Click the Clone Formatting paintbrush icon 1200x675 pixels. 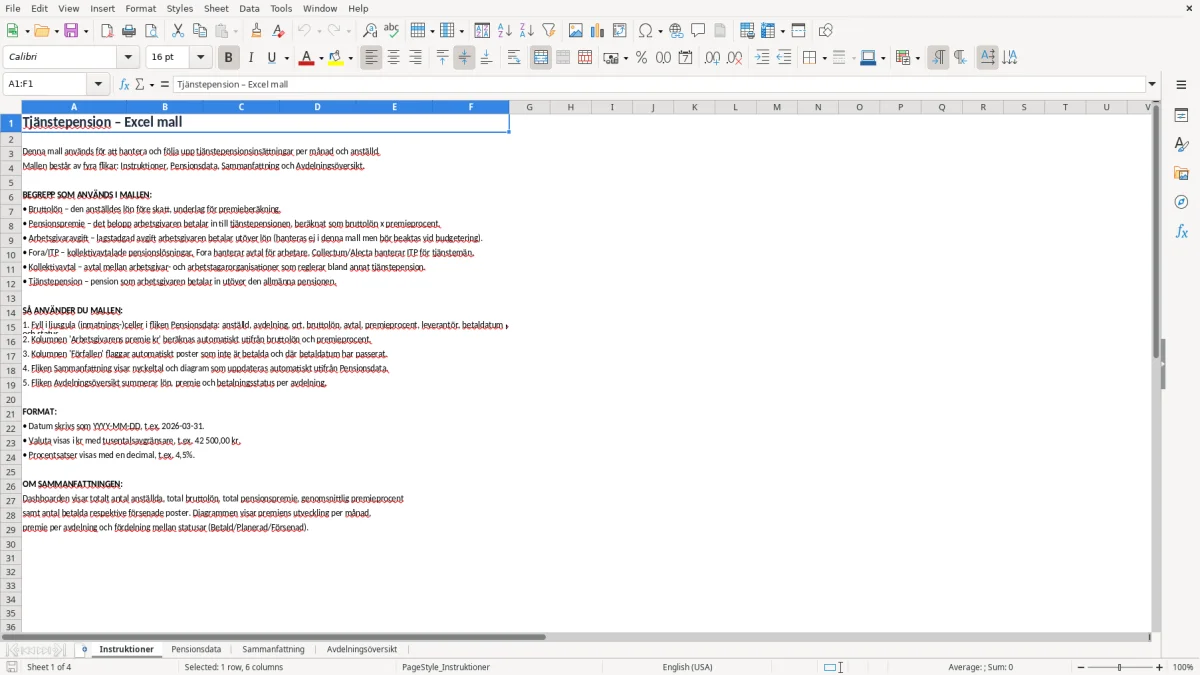(256, 31)
